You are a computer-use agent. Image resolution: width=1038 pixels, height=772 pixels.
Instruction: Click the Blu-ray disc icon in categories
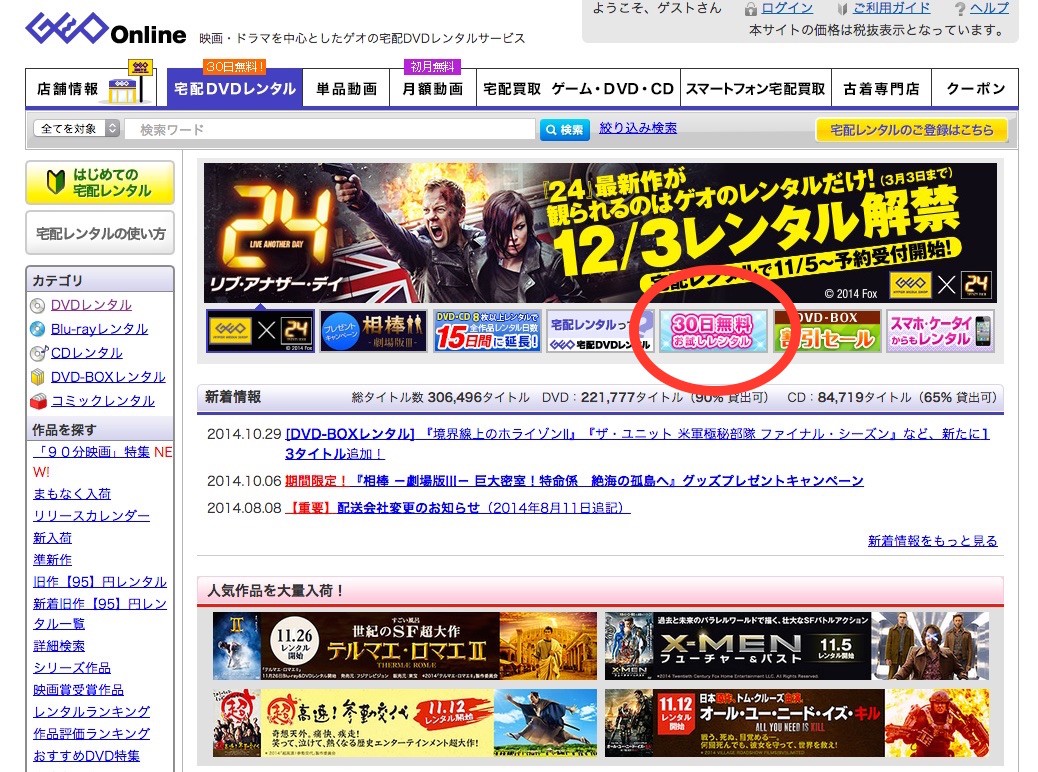pyautogui.click(x=38, y=329)
